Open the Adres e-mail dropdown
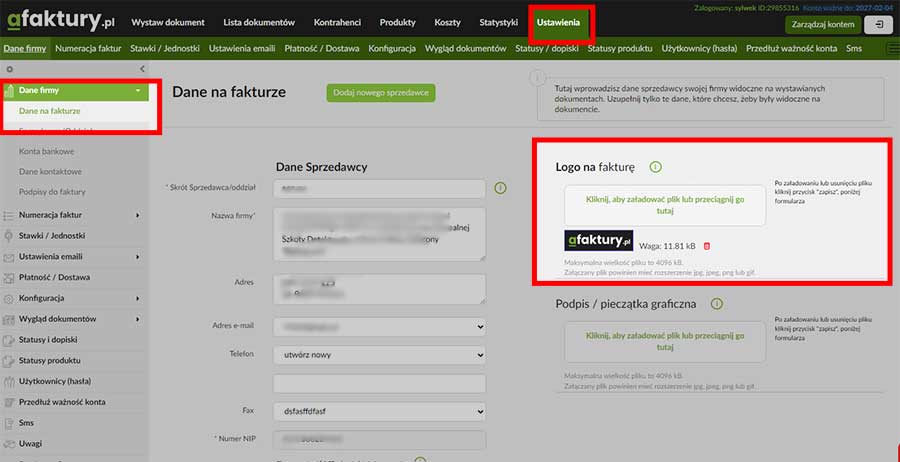Image resolution: width=900 pixels, height=462 pixels. click(x=379, y=326)
